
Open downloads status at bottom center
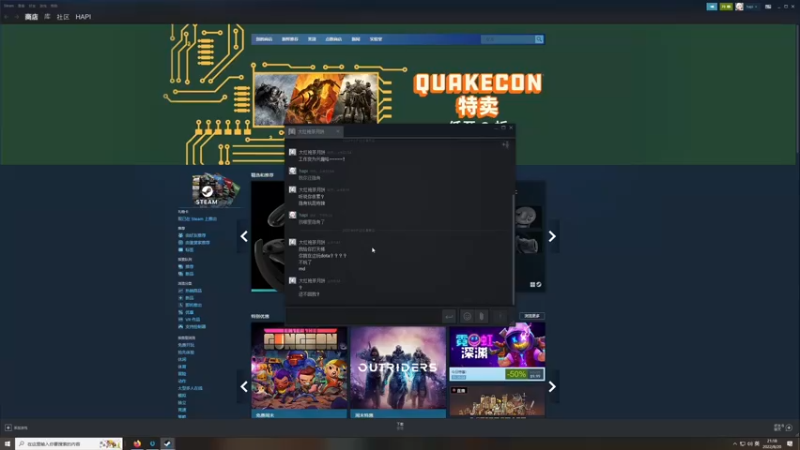pyautogui.click(x=400, y=426)
